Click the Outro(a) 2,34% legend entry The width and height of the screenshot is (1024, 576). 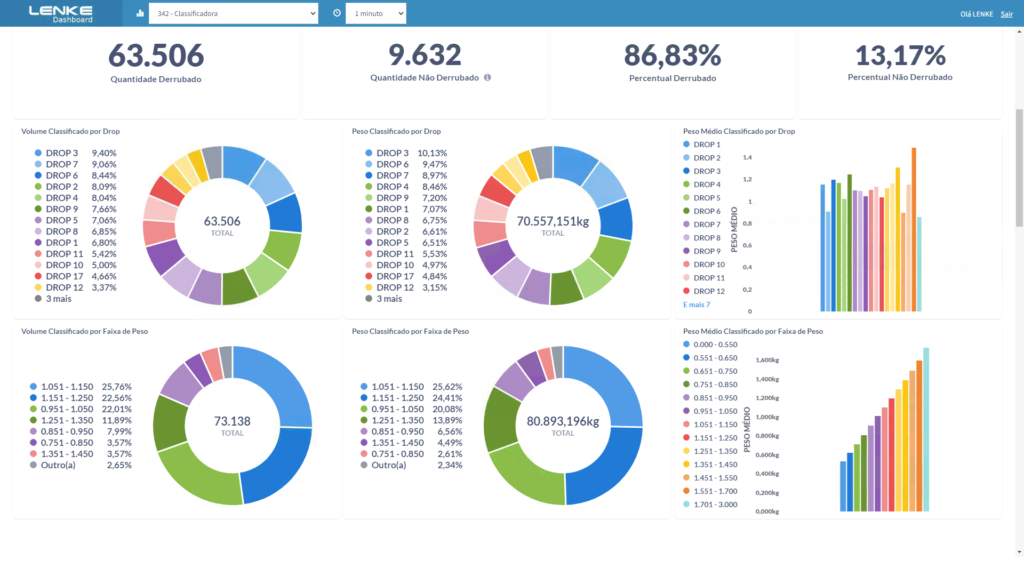(411, 465)
